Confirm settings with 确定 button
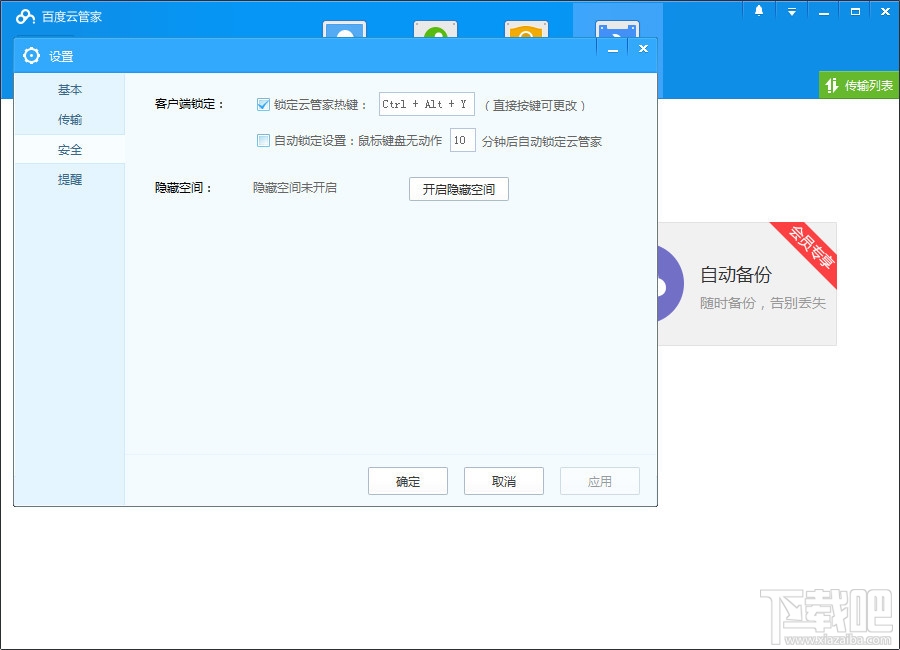 click(x=407, y=481)
